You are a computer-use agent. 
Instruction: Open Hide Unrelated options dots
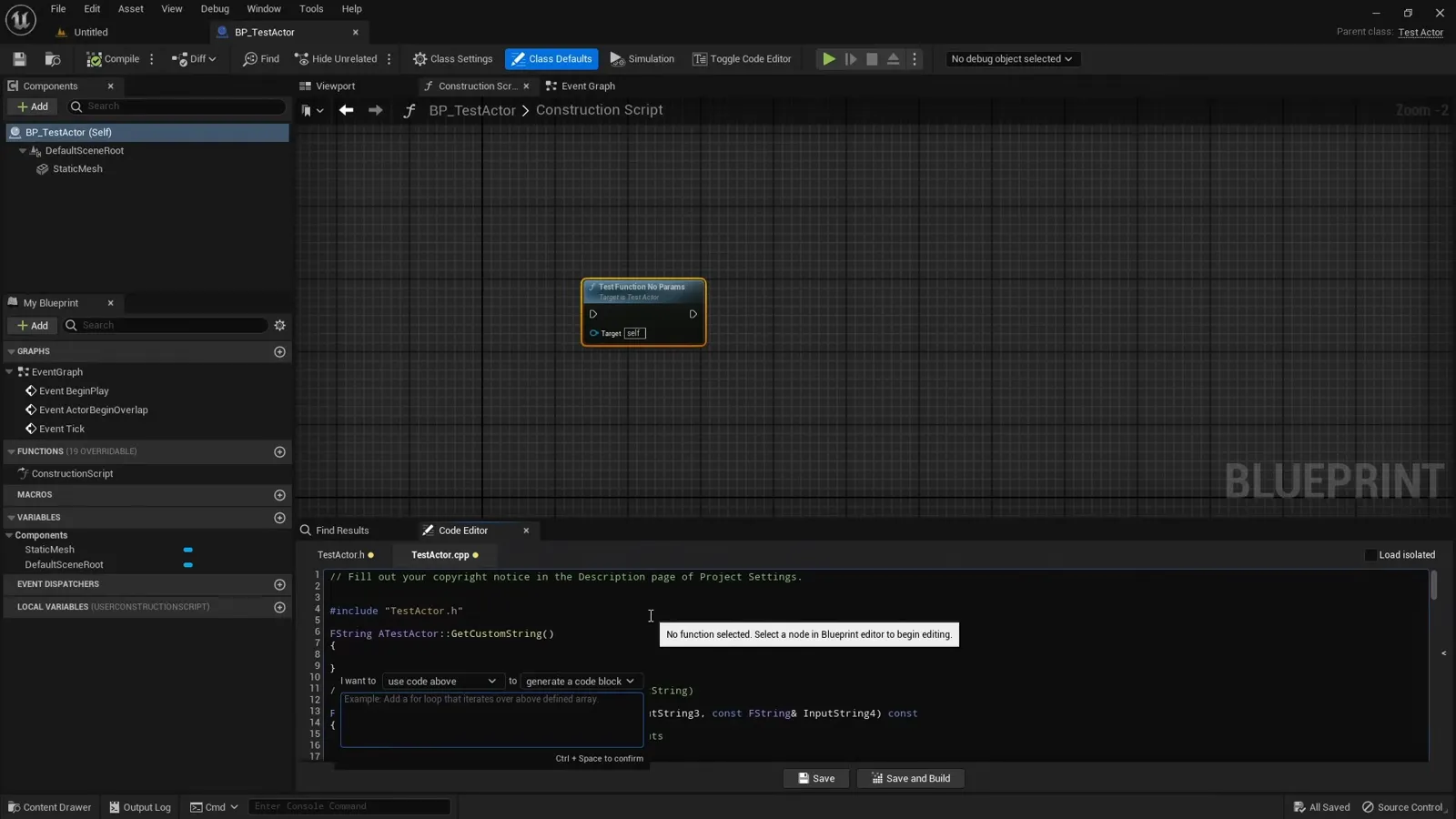pos(389,59)
